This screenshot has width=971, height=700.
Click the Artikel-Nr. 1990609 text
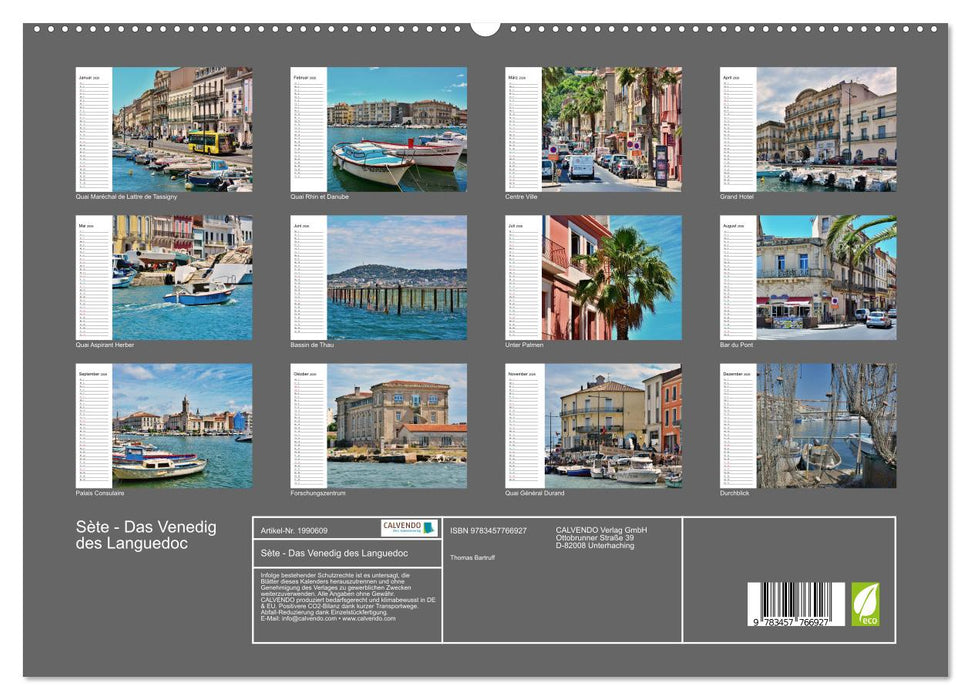click(x=296, y=529)
